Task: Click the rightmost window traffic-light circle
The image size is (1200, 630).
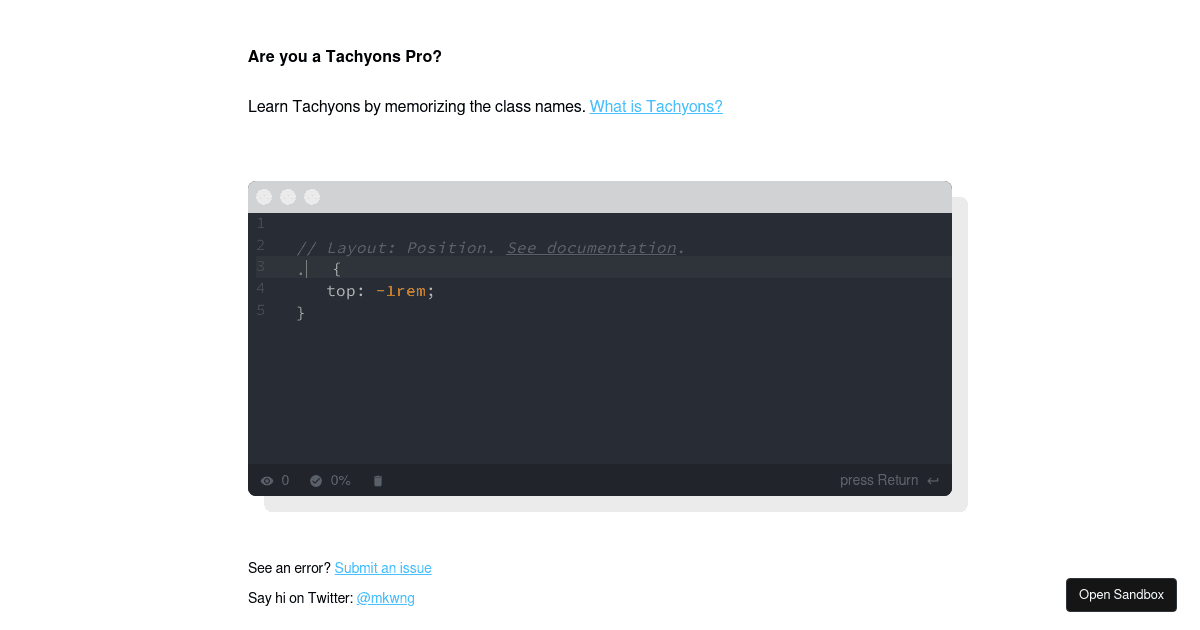Action: 312,196
